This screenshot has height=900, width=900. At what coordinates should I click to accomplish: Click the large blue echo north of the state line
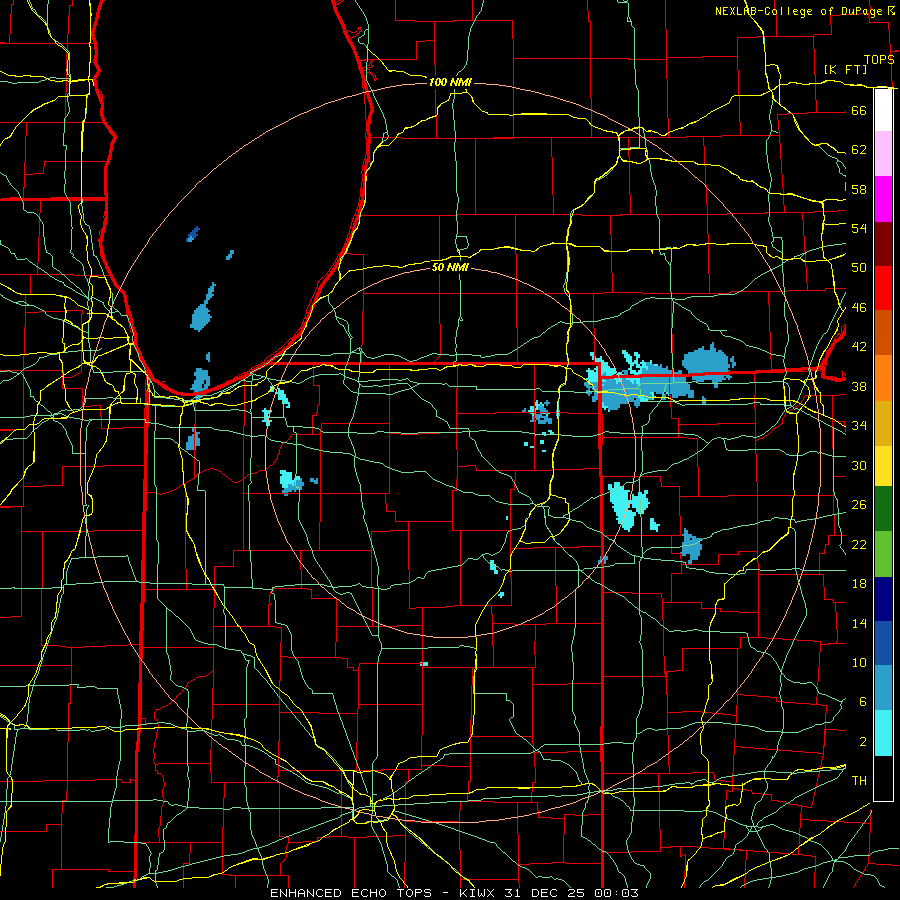(x=708, y=363)
